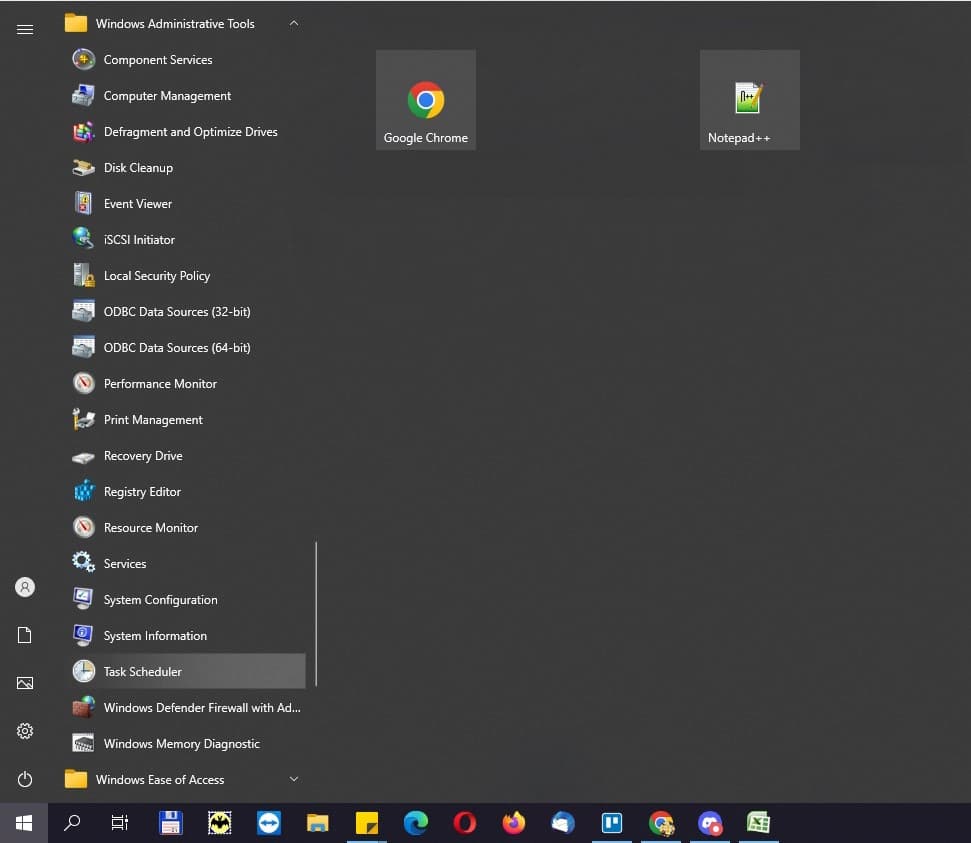971x843 pixels.
Task: Launch Registry Editor
Action: point(185,491)
